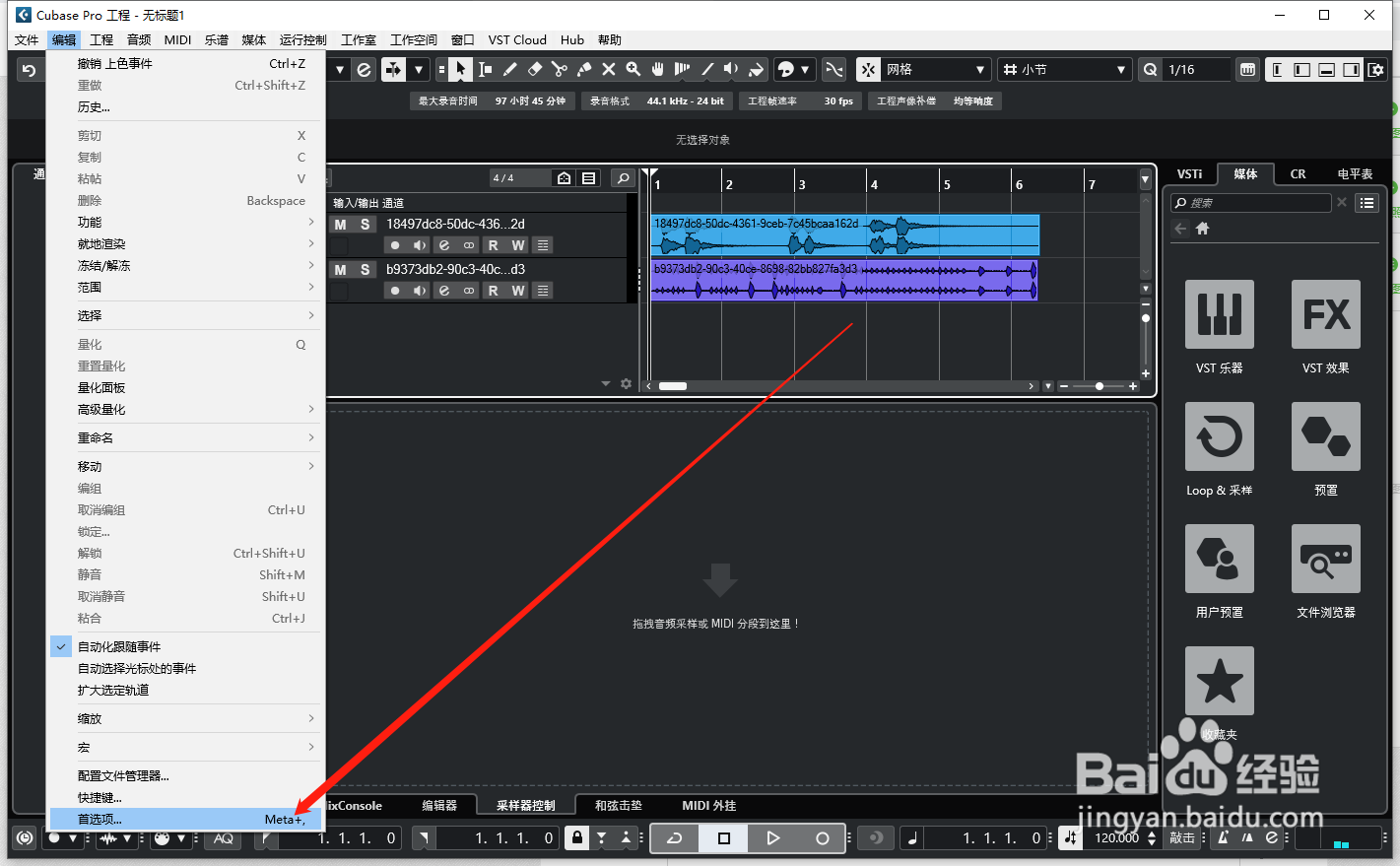Open the track search magnifier
Viewport: 1400px width, 866px height.
tap(623, 178)
